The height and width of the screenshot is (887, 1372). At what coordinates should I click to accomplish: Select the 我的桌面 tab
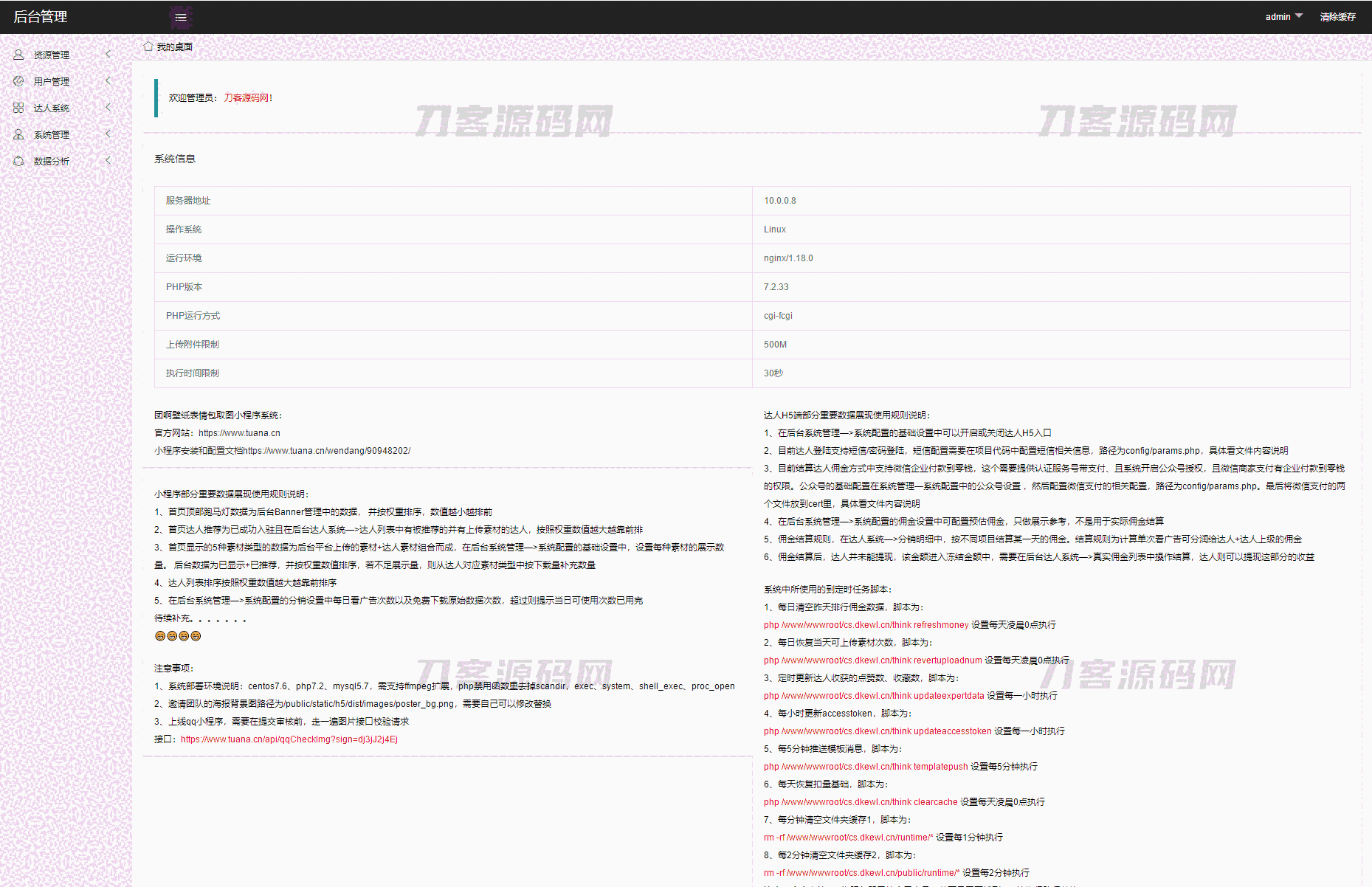(175, 46)
